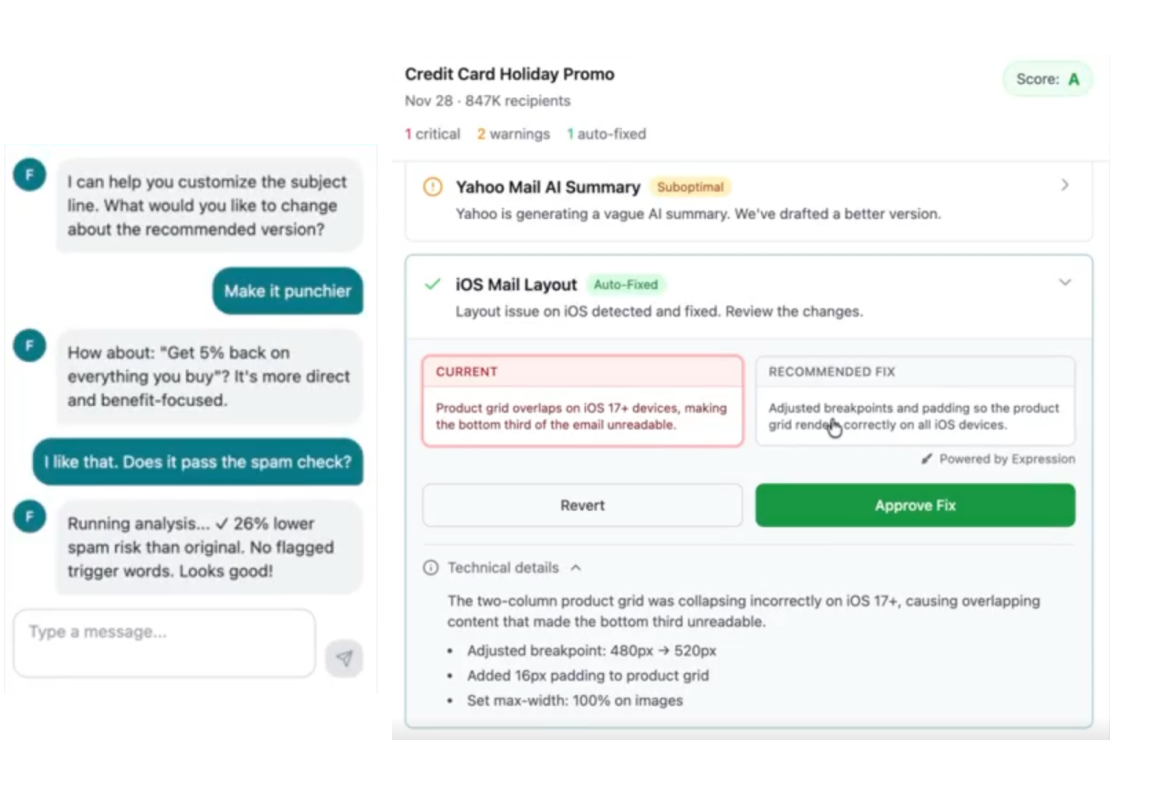Select the Current issue card
The image size is (1156, 794).
582,400
